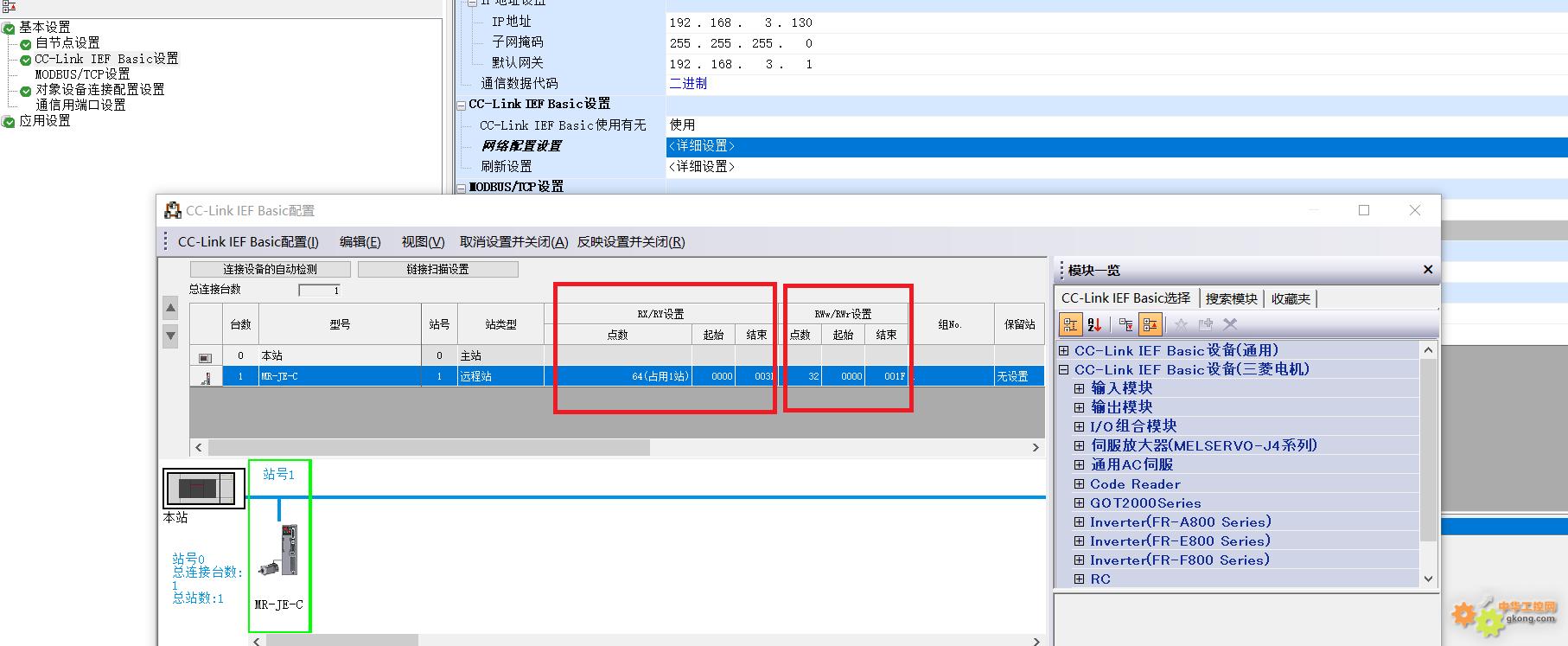The image size is (1568, 646).
Task: Expand the RC node in module list
Action: coord(1079,579)
